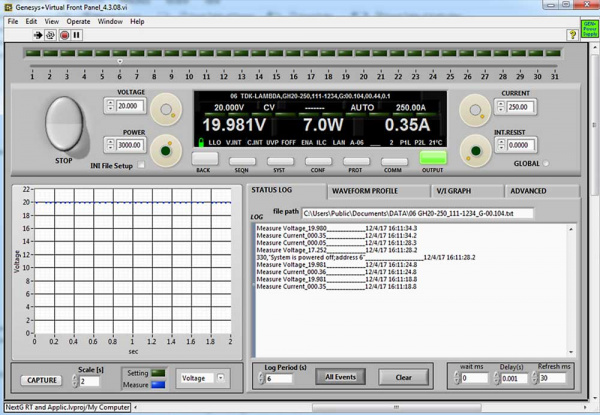600x415 pixels.
Task: Click the Pause toolbar icon
Action: (x=77, y=35)
